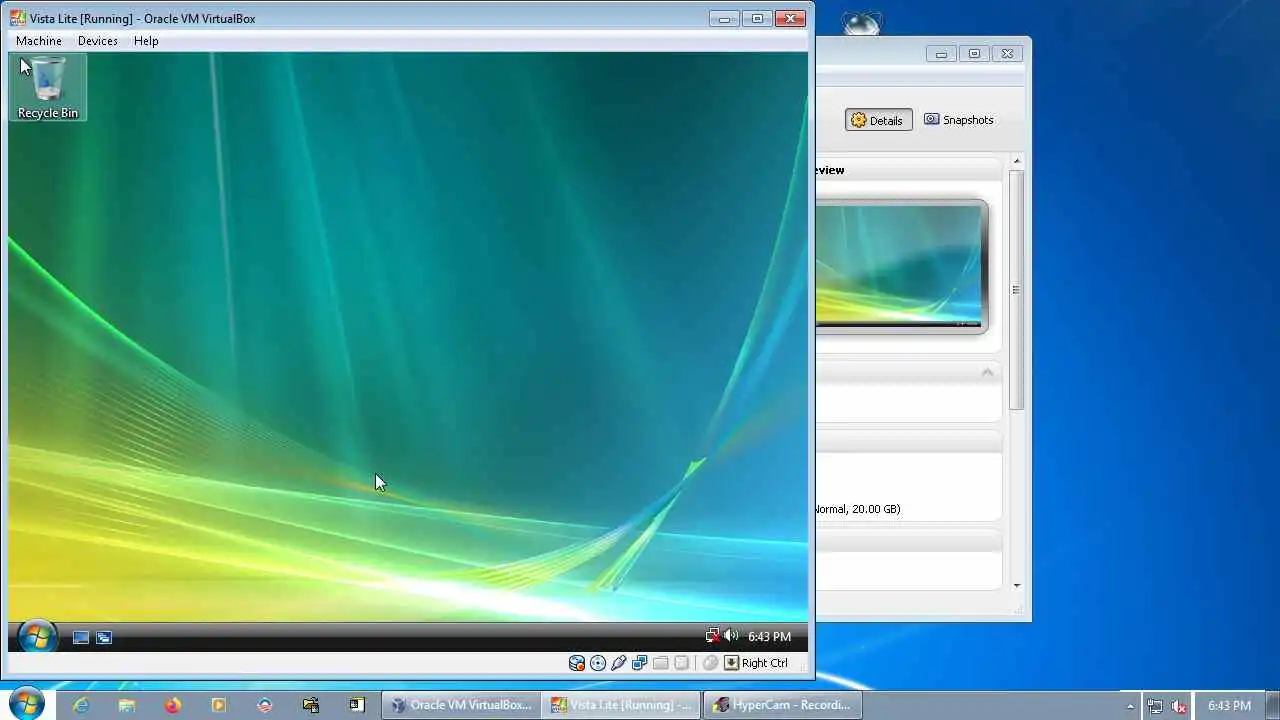Image resolution: width=1280 pixels, height=720 pixels.
Task: Click the Show Desktop quick launch icon in Vista
Action: pos(81,637)
